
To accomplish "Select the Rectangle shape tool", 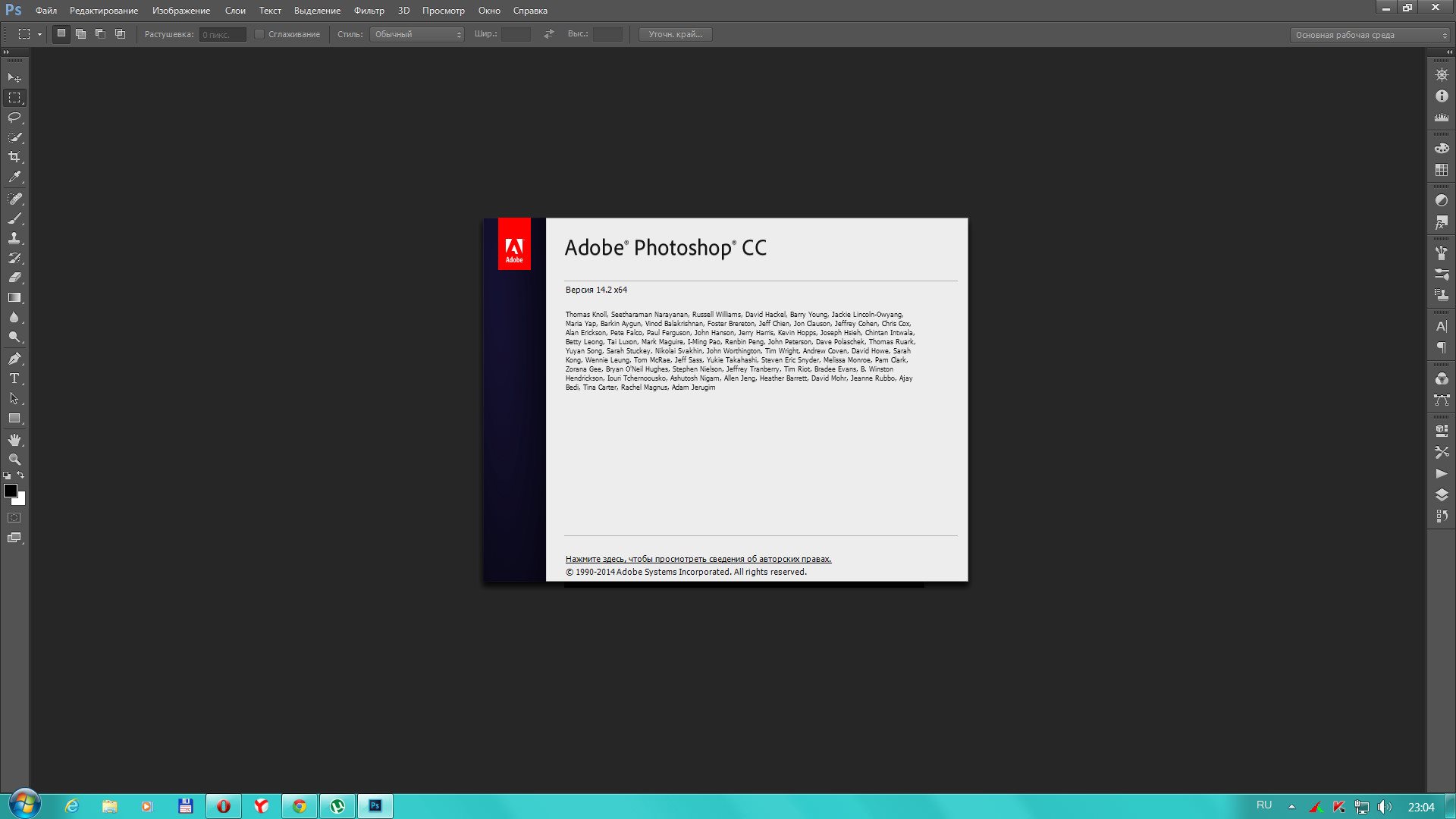I will tap(14, 418).
